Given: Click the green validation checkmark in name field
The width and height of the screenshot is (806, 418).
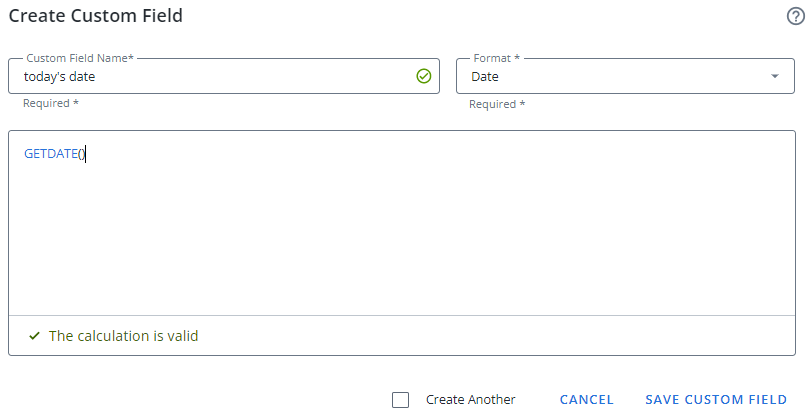Looking at the screenshot, I should pyautogui.click(x=423, y=76).
